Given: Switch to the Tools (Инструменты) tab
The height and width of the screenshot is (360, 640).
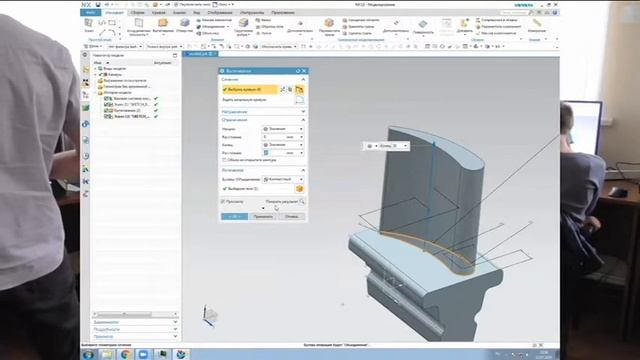Looking at the screenshot, I should (x=252, y=13).
